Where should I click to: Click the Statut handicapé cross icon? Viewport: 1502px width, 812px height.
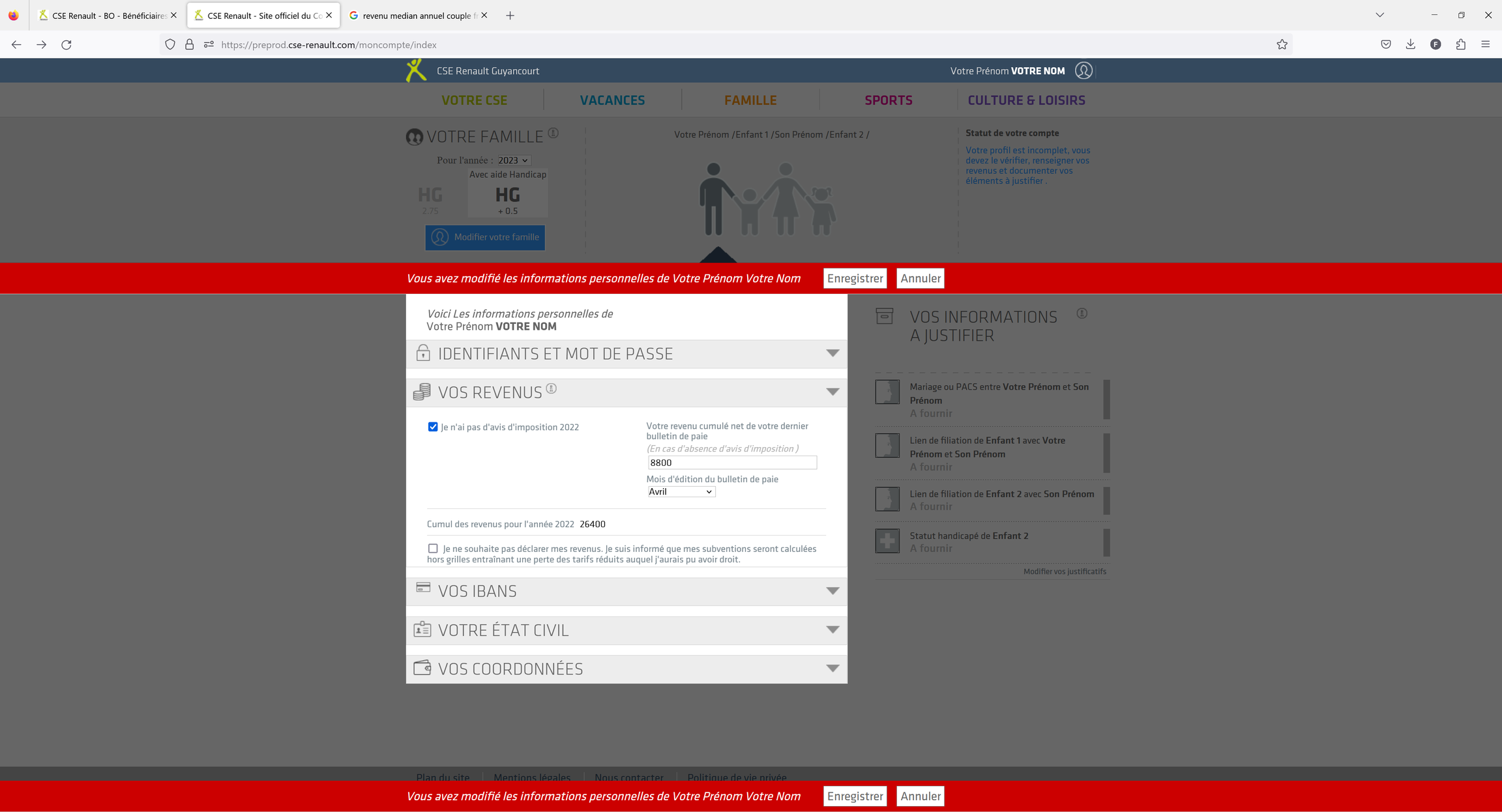coord(887,540)
